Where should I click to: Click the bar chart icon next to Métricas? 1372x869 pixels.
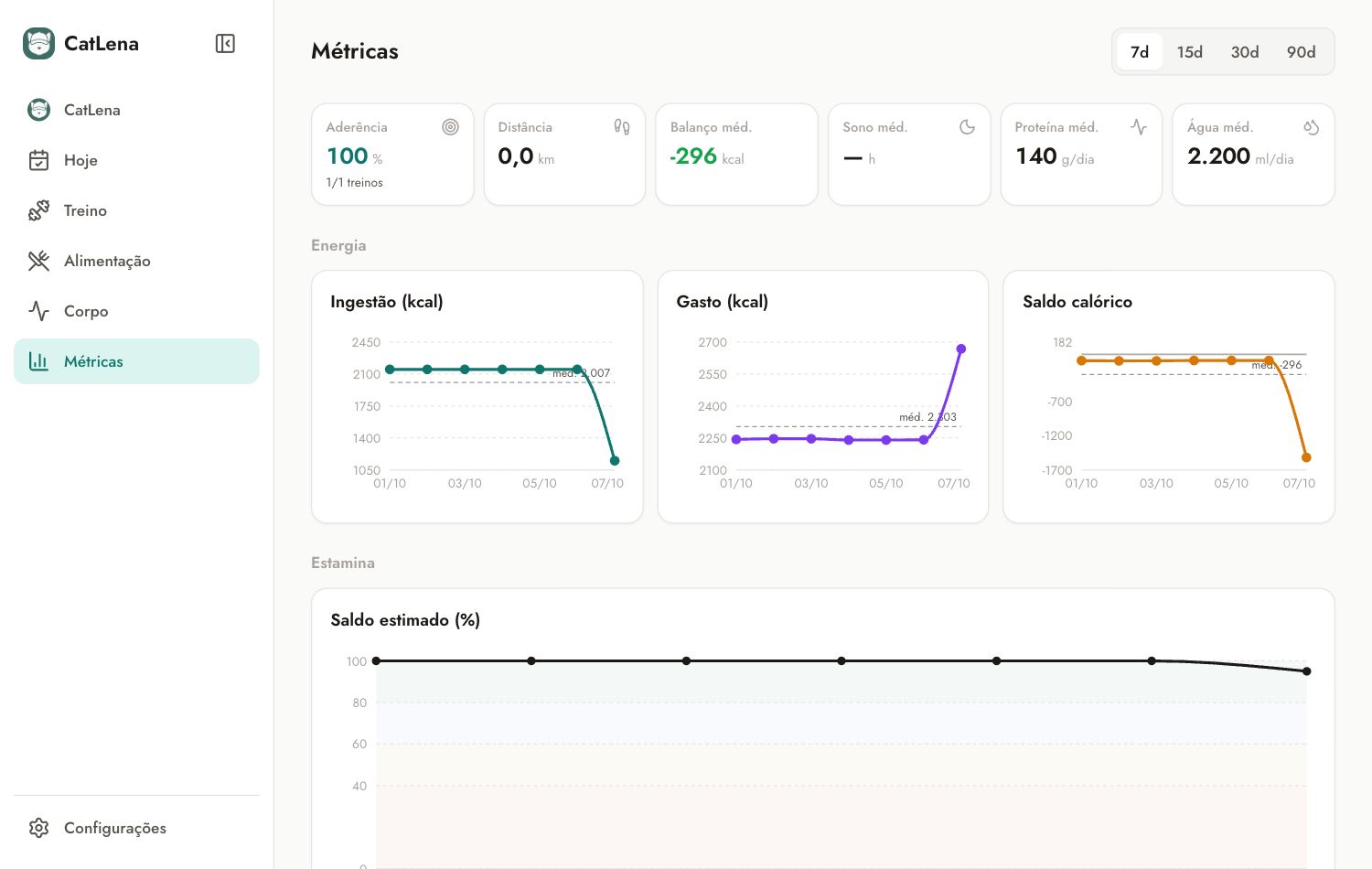(x=38, y=361)
